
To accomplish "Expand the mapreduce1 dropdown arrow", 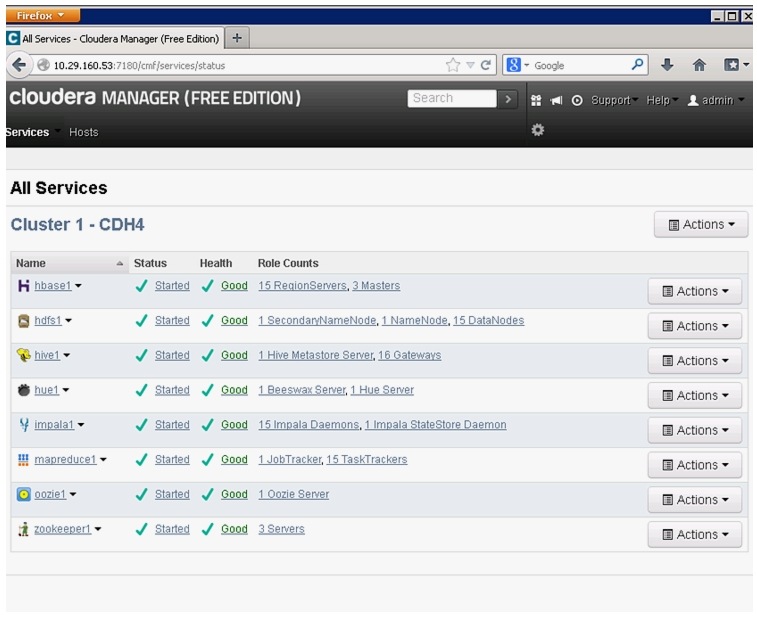I will tap(103, 460).
